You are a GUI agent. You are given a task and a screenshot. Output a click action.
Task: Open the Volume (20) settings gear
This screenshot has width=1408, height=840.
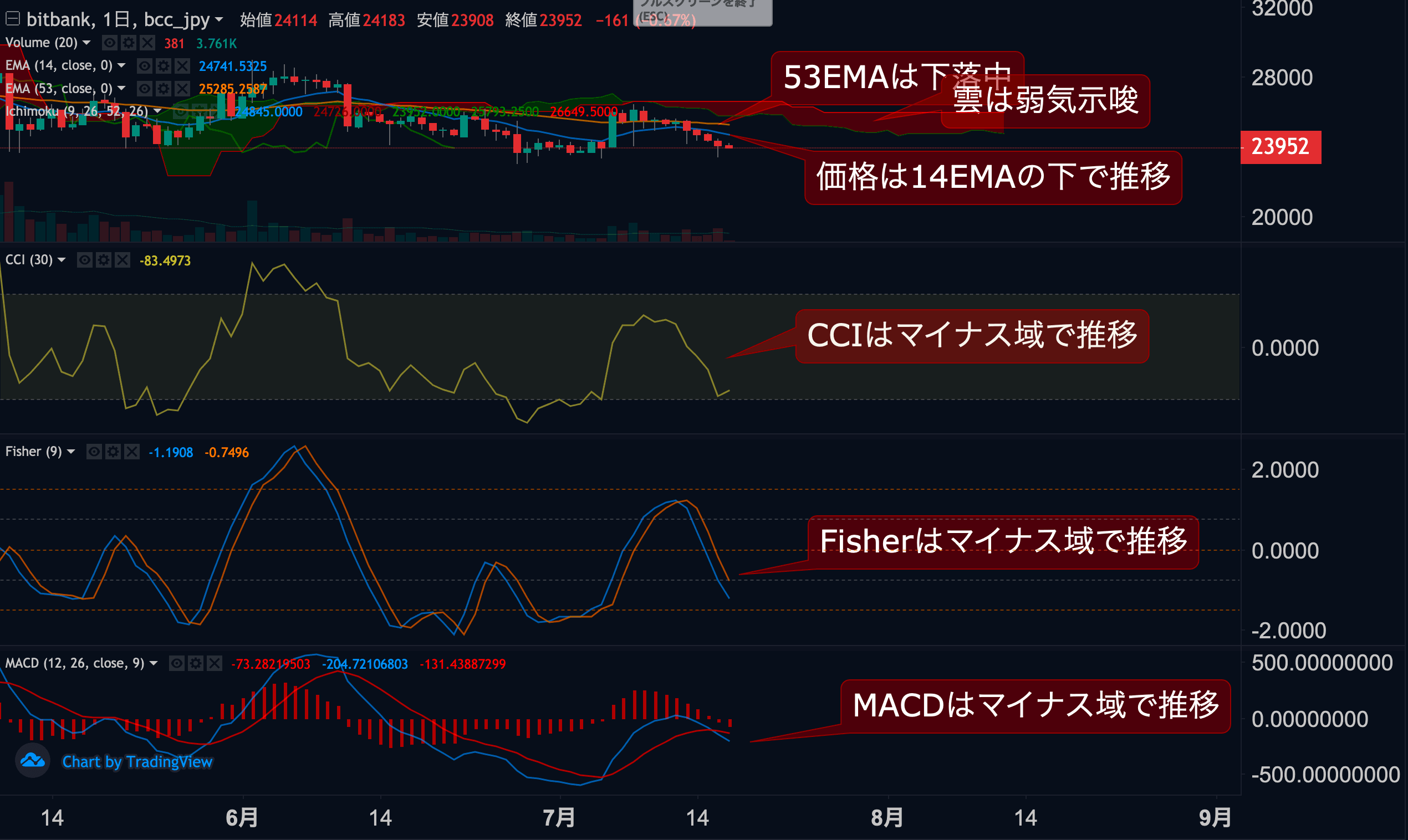coord(129,43)
